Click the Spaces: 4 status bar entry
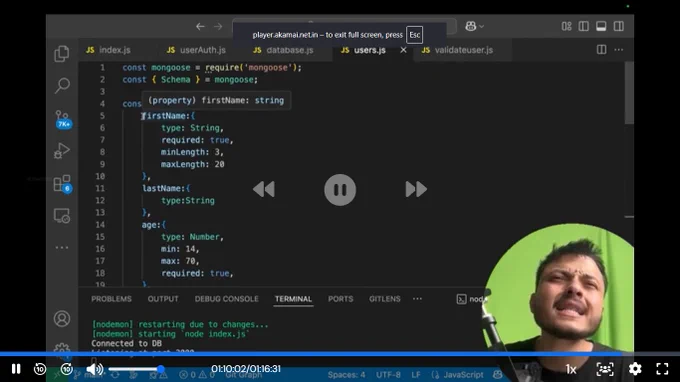This screenshot has height=382, width=680. coord(346,375)
